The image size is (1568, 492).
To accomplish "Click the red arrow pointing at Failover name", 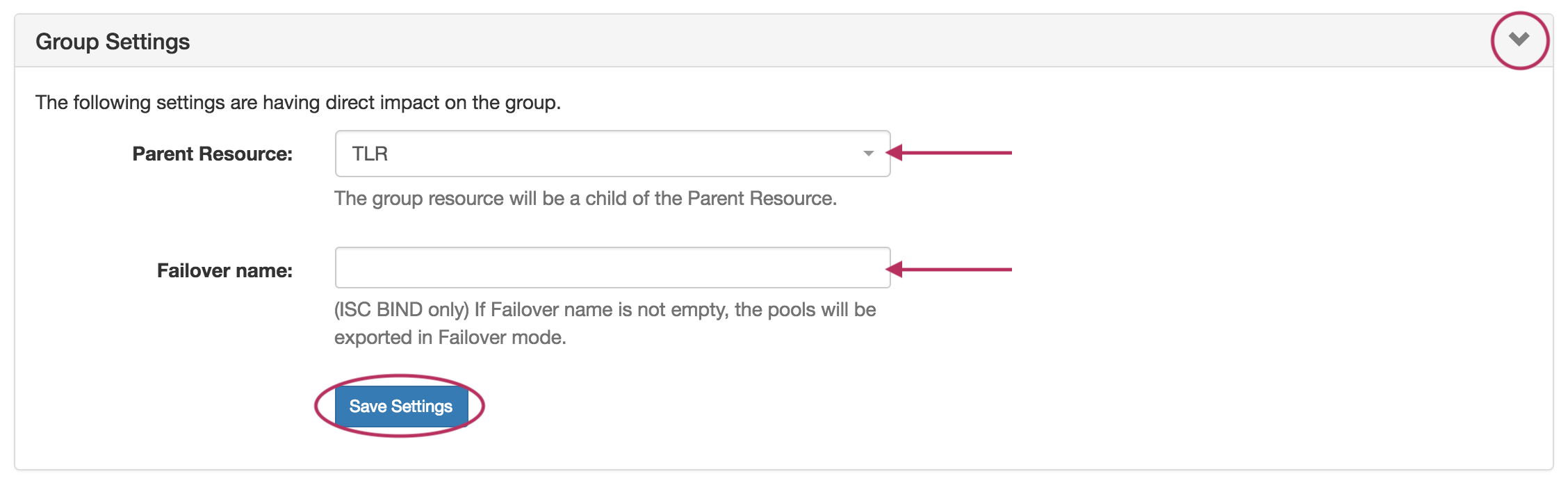I will tap(951, 270).
